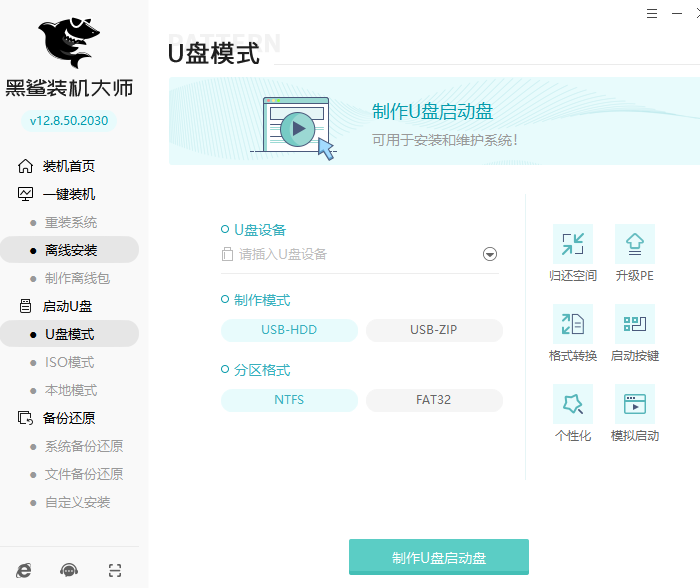Click the video tutorial play illustration

[293, 129]
